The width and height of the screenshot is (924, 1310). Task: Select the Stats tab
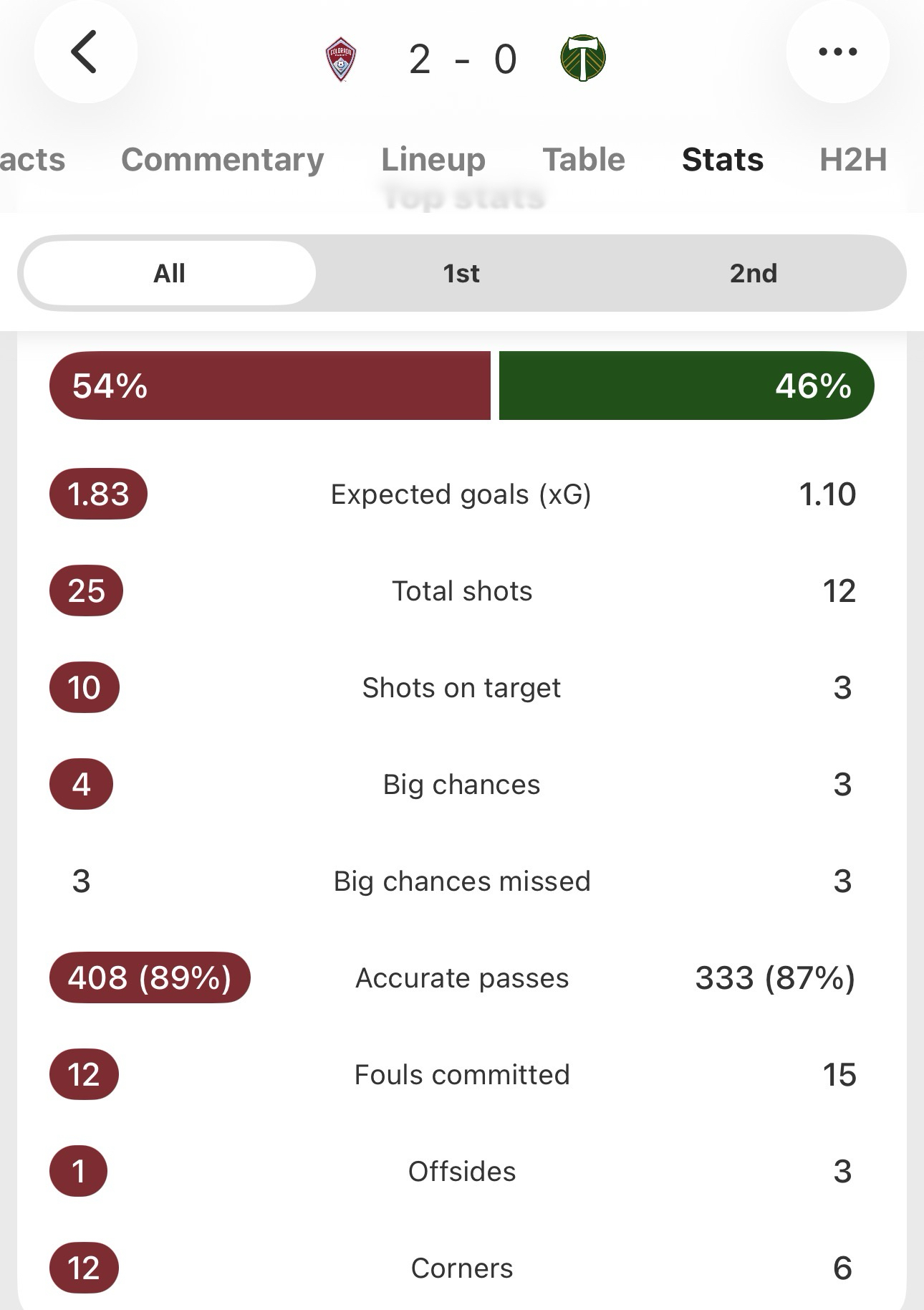pos(722,159)
